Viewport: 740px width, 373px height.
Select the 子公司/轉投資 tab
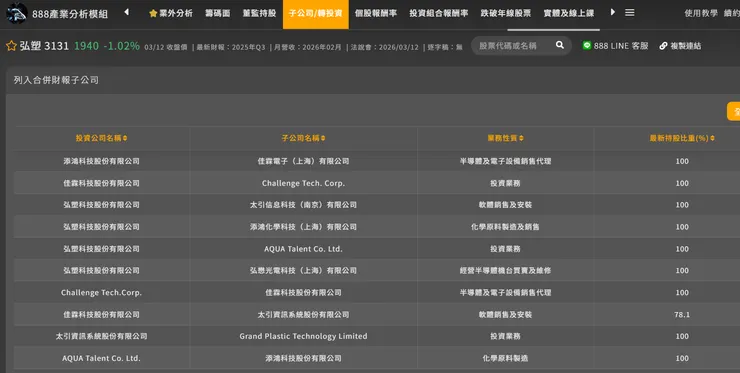pos(316,14)
